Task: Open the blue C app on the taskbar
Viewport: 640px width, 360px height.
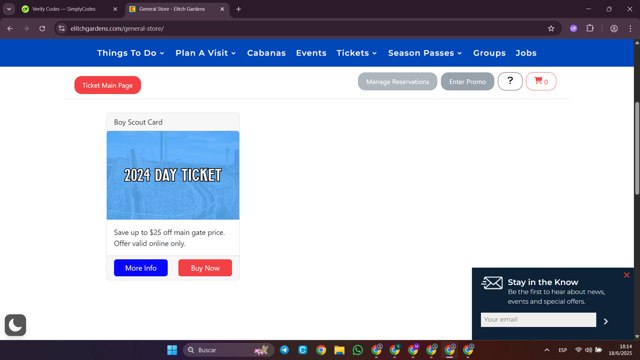Action: coord(302,350)
